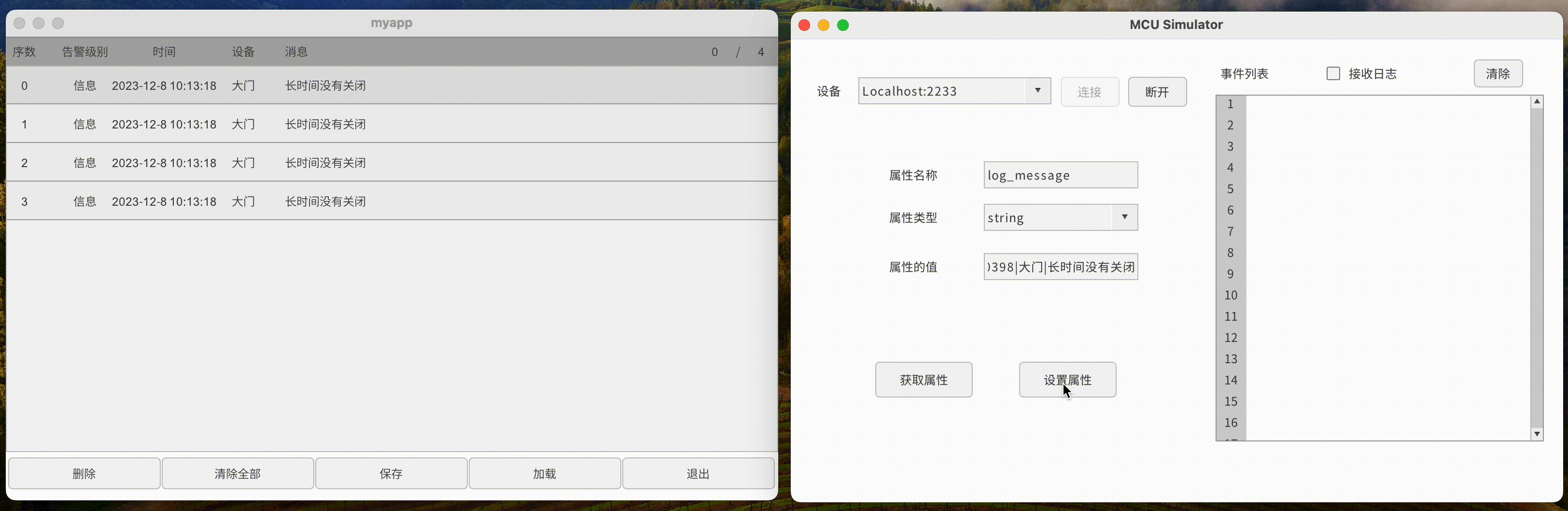Click the event list vertical scrollbar track

tap(1537, 268)
